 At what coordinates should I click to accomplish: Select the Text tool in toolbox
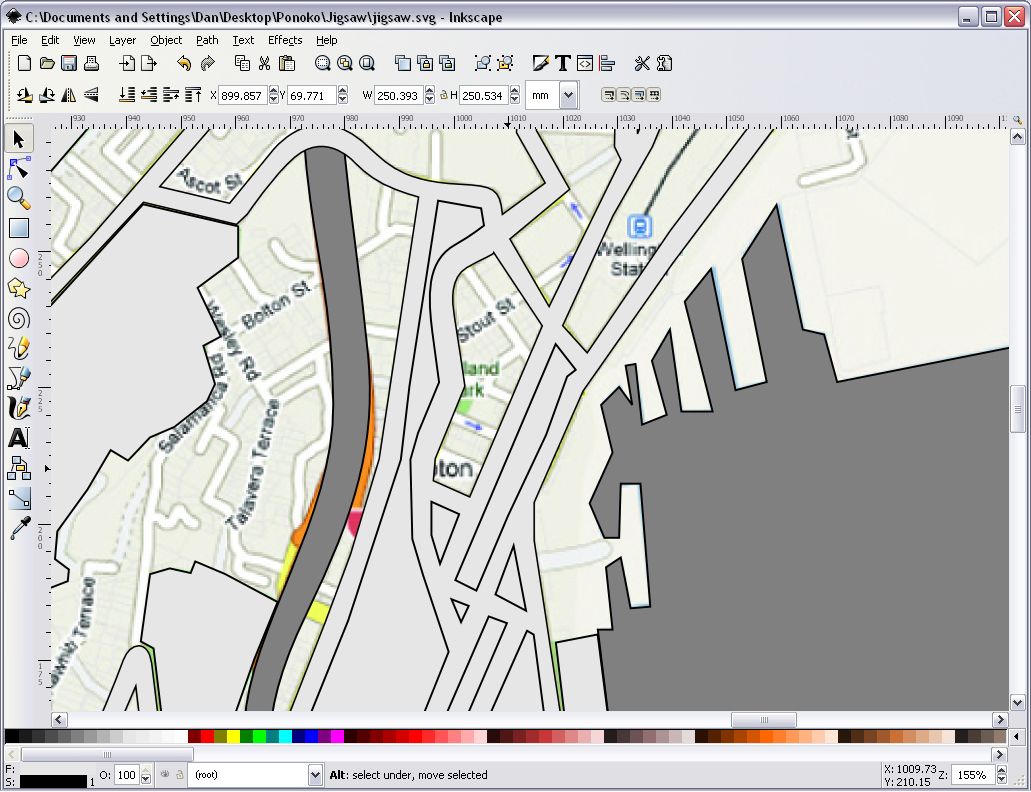19,438
